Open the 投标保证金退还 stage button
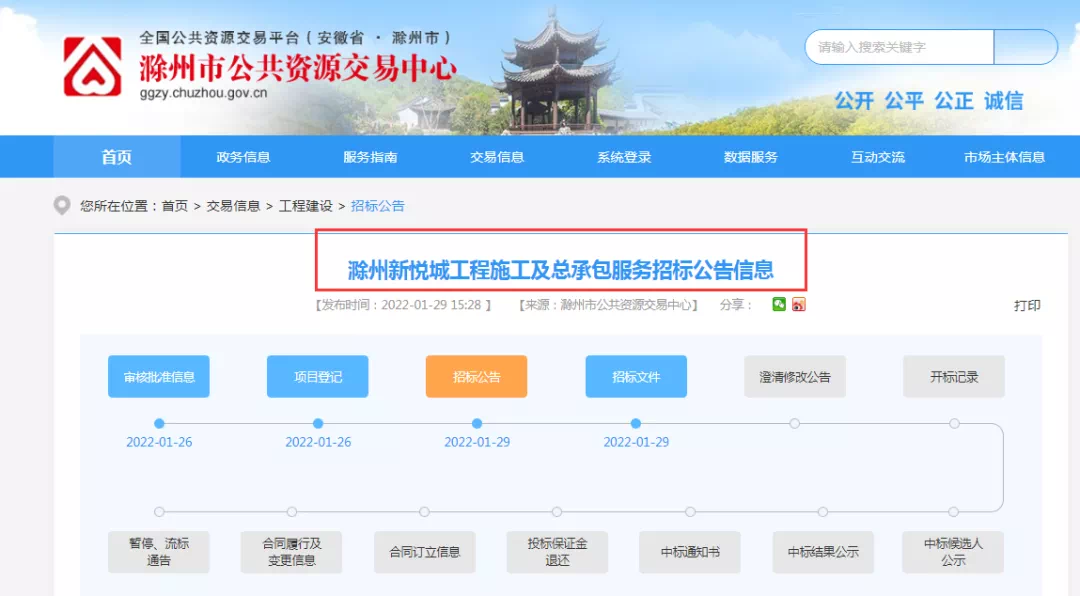This screenshot has width=1080, height=596. coord(557,552)
